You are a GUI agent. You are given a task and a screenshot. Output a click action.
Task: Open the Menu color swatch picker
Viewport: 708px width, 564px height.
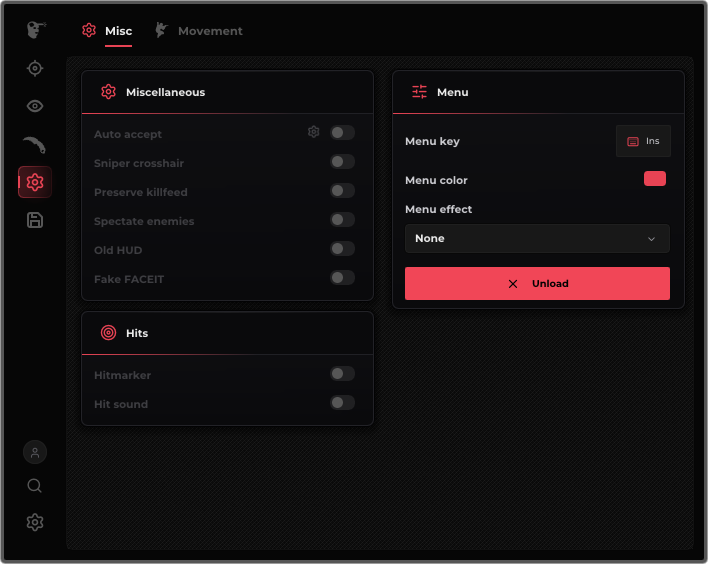point(655,179)
